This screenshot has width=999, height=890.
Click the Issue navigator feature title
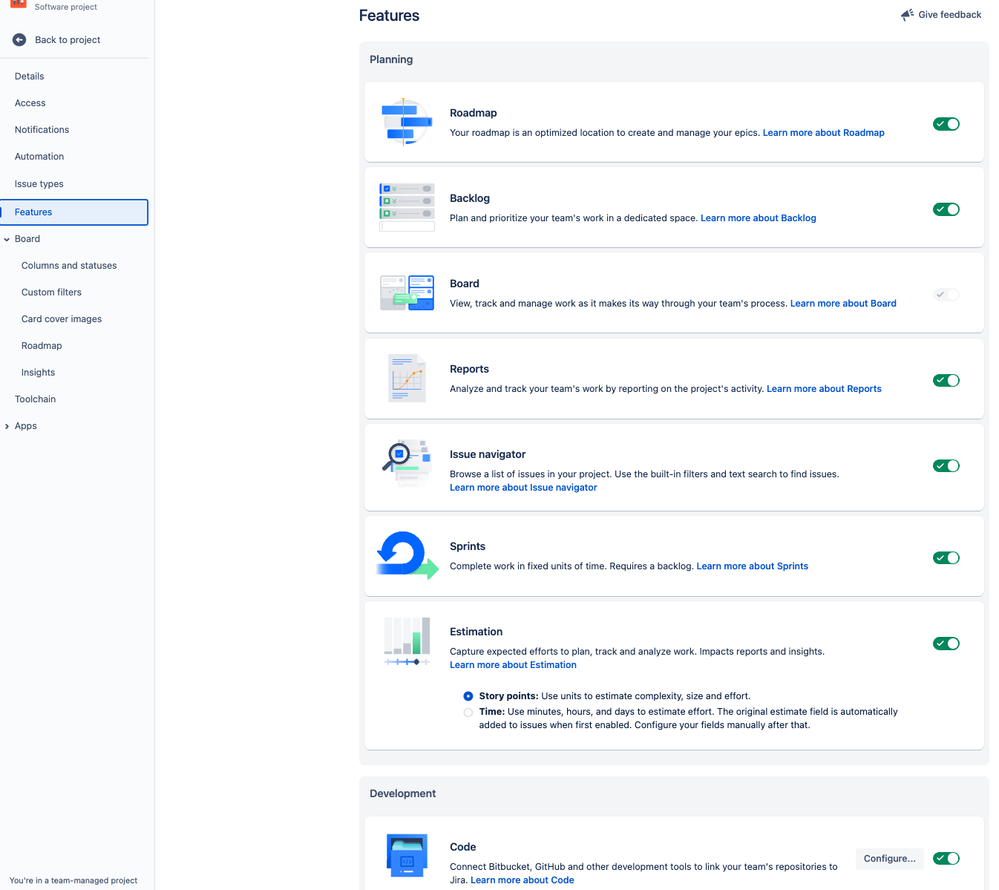(x=487, y=455)
